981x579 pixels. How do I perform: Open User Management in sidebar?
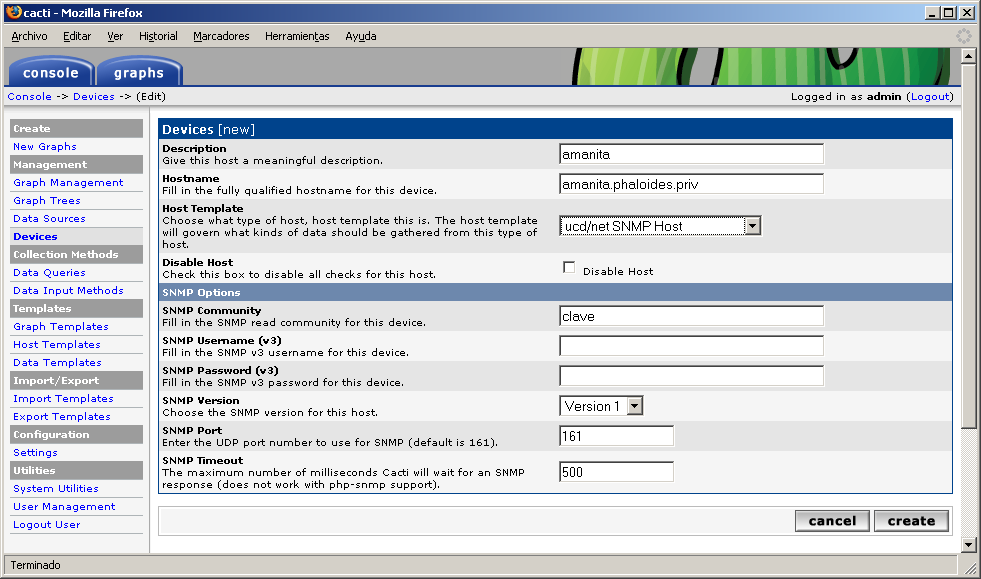tap(64, 506)
